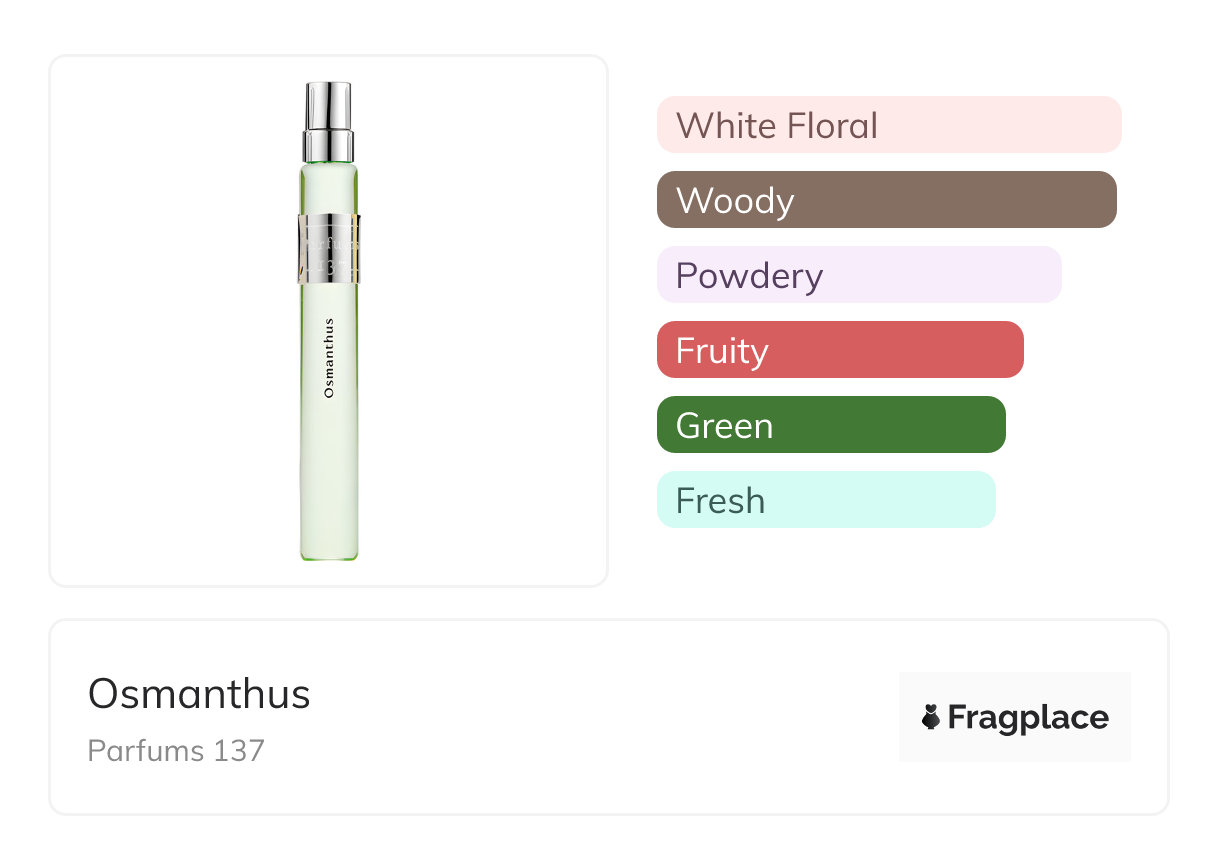
Task: Open the Osmanthus fragrance title
Action: (199, 694)
